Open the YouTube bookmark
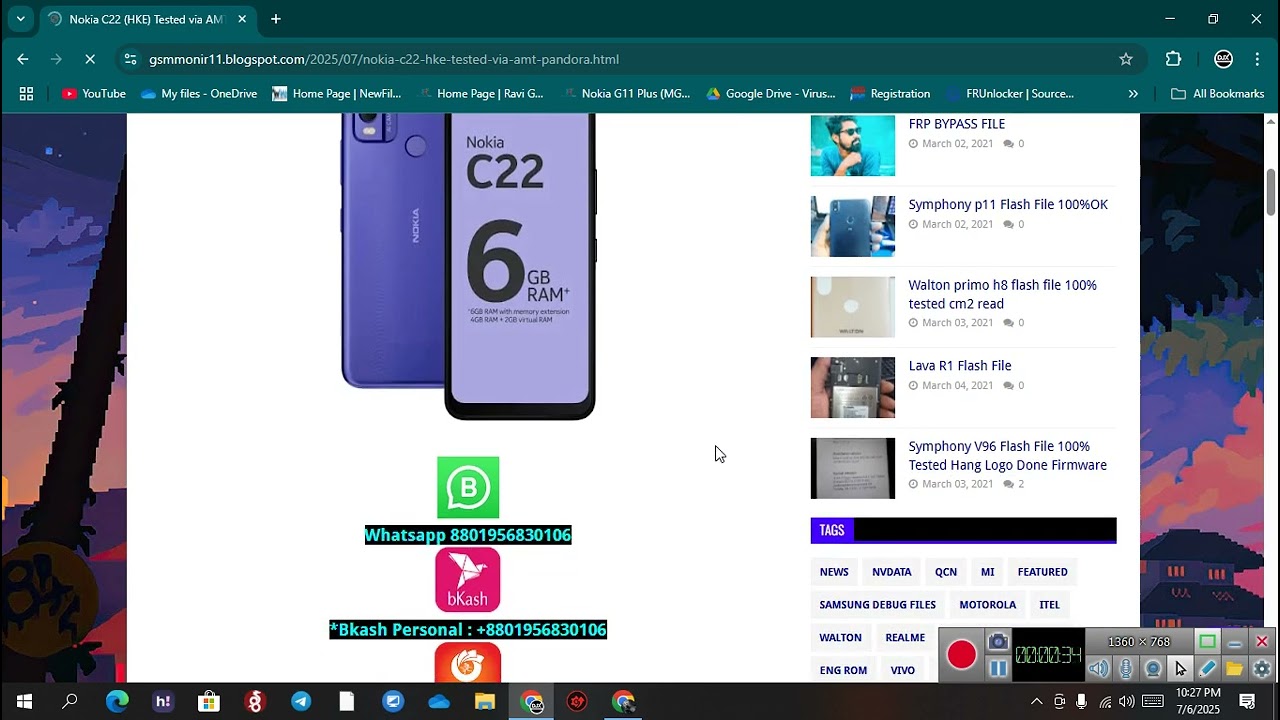Image resolution: width=1280 pixels, height=720 pixels. (x=94, y=93)
